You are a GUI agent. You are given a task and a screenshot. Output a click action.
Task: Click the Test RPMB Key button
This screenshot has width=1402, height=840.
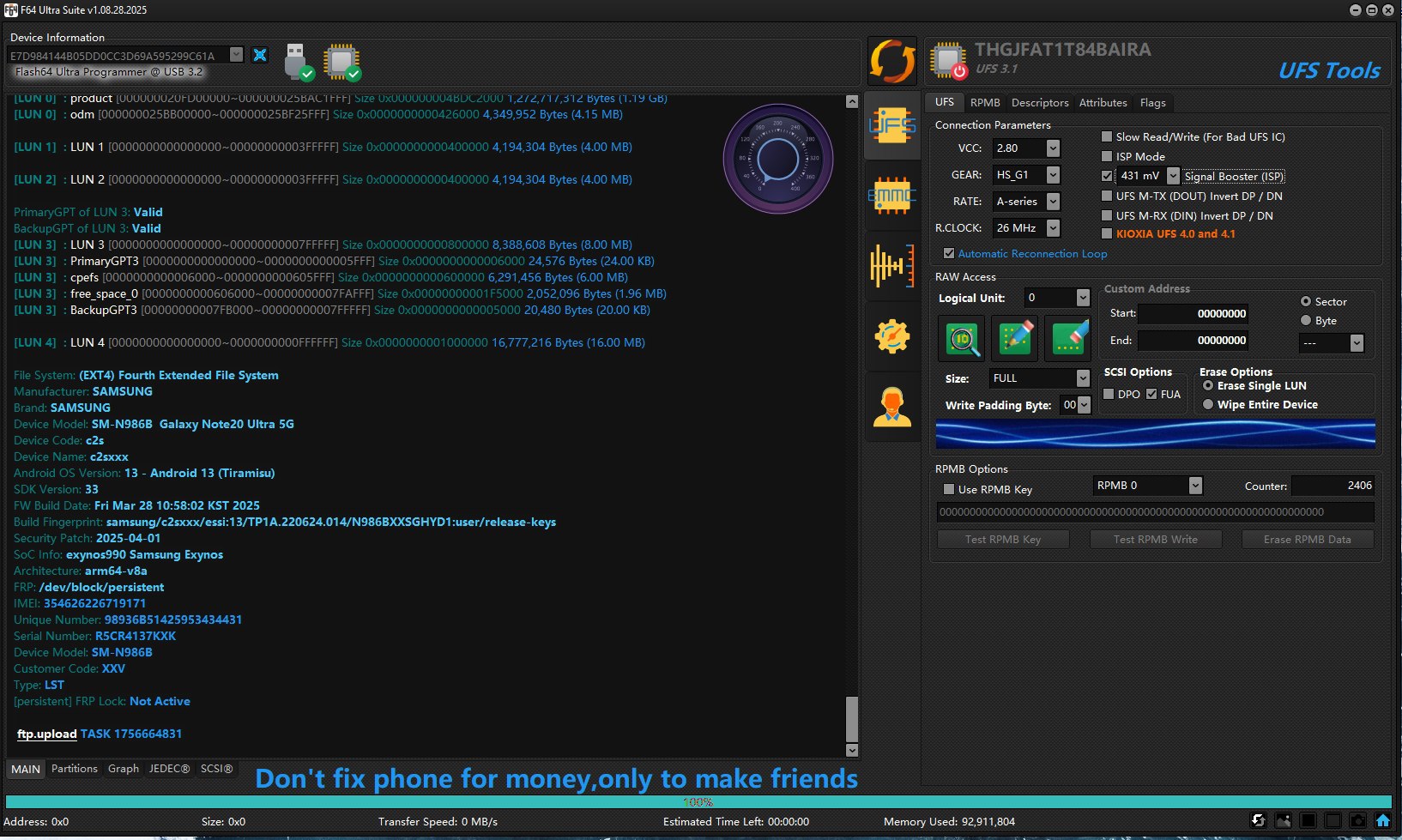pyautogui.click(x=1003, y=539)
